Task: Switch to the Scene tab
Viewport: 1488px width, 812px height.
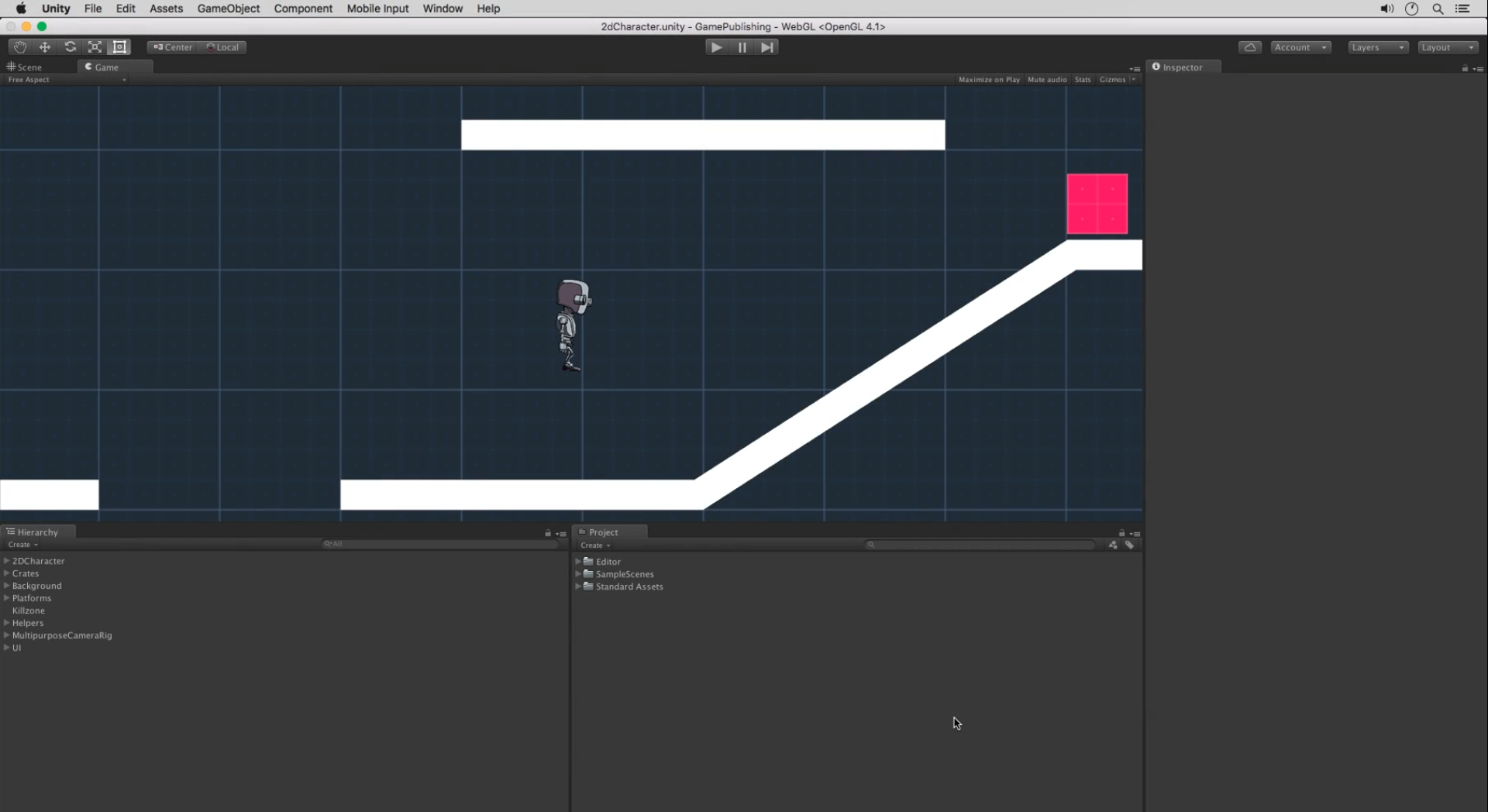Action: tap(25, 67)
